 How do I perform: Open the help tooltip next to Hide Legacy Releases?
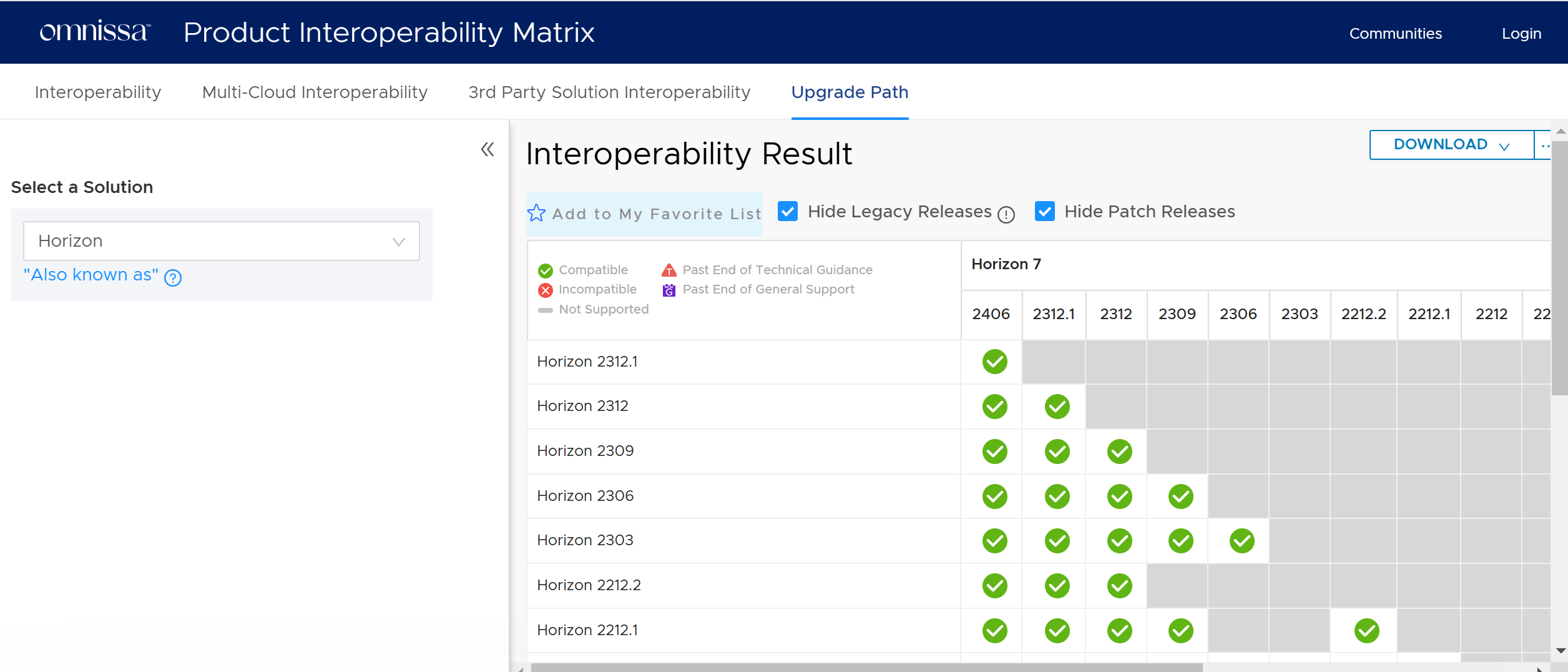(x=1006, y=215)
